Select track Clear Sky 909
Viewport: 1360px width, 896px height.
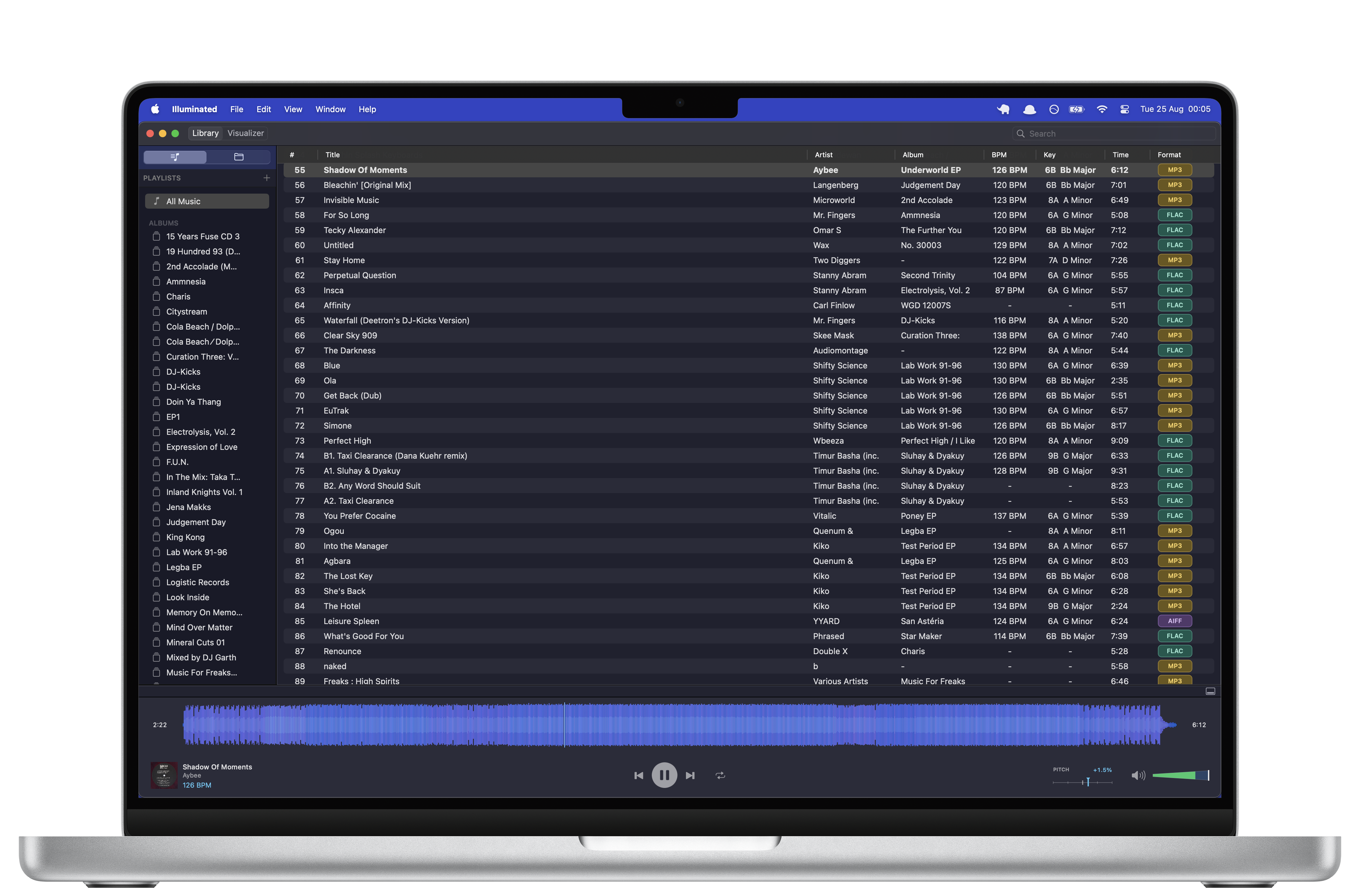pos(748,336)
